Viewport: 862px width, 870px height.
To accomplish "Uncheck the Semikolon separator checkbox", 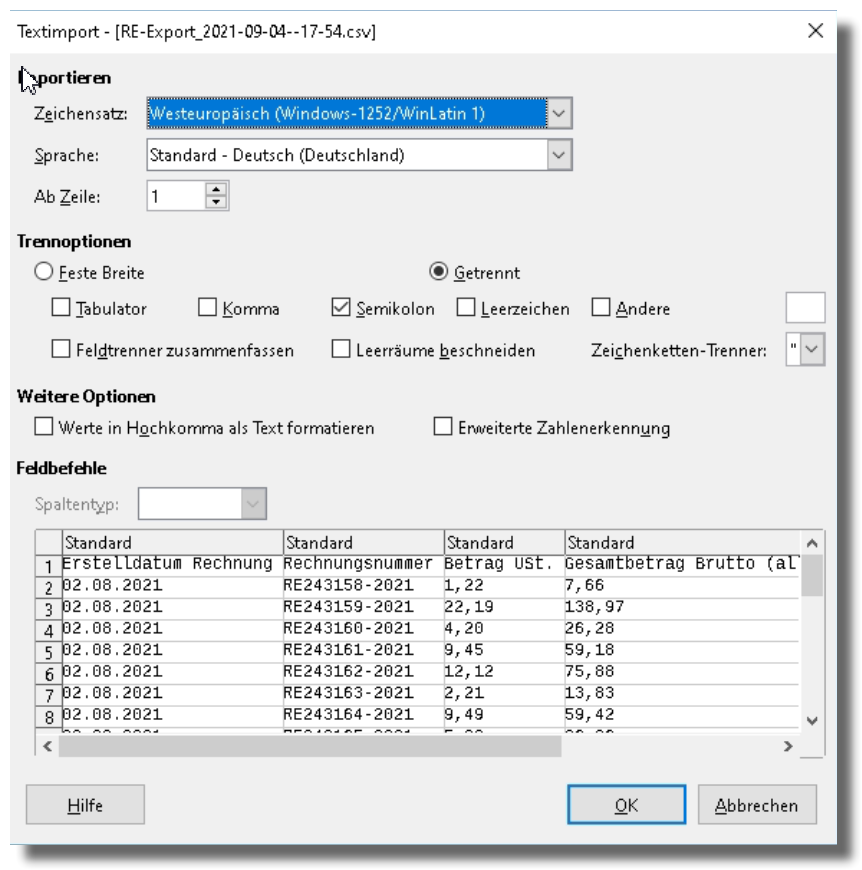I will (x=340, y=308).
